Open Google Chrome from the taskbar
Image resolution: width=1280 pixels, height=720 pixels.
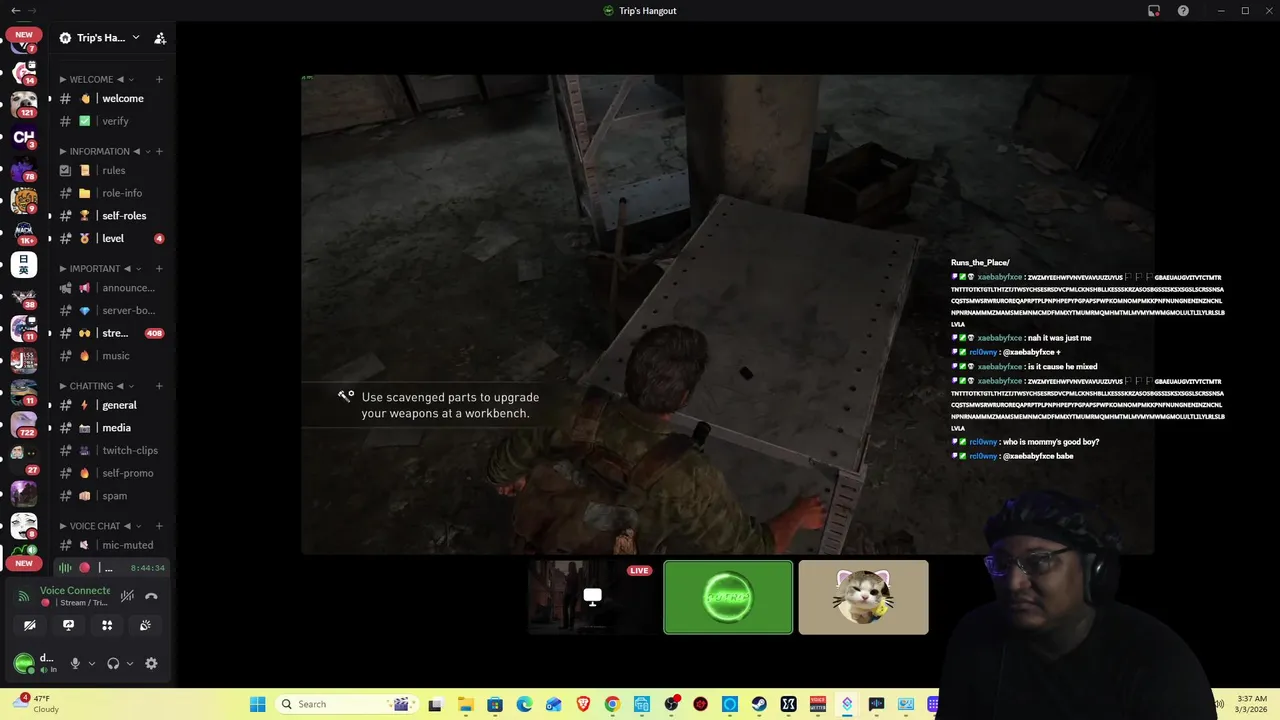click(612, 704)
